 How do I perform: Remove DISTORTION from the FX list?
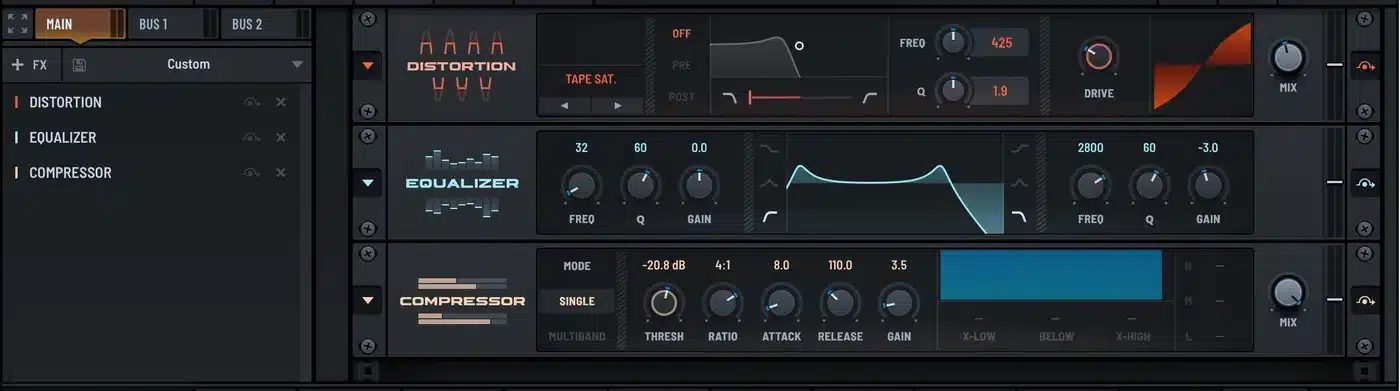point(281,103)
